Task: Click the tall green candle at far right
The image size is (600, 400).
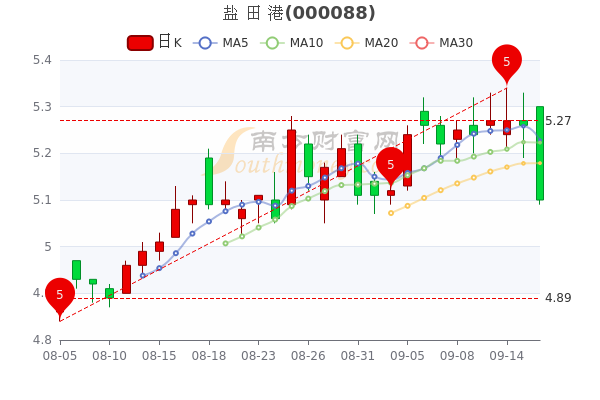Action: (x=540, y=153)
